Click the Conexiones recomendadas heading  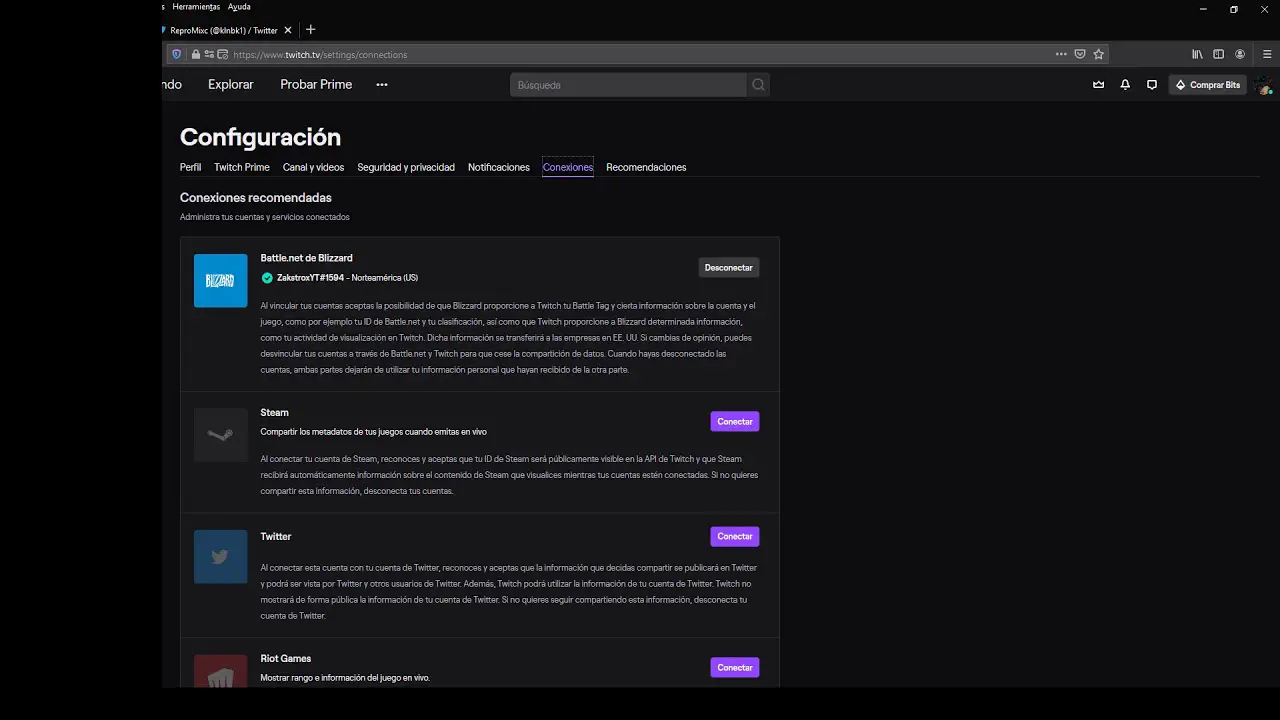[256, 198]
